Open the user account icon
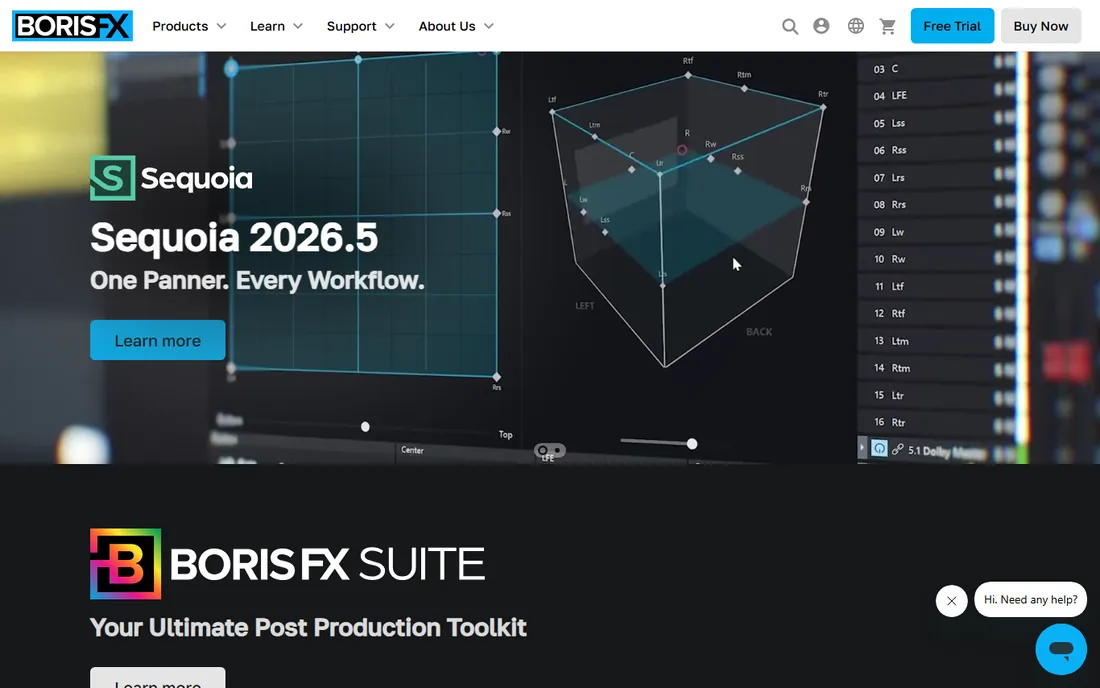The height and width of the screenshot is (688, 1100). point(821,26)
